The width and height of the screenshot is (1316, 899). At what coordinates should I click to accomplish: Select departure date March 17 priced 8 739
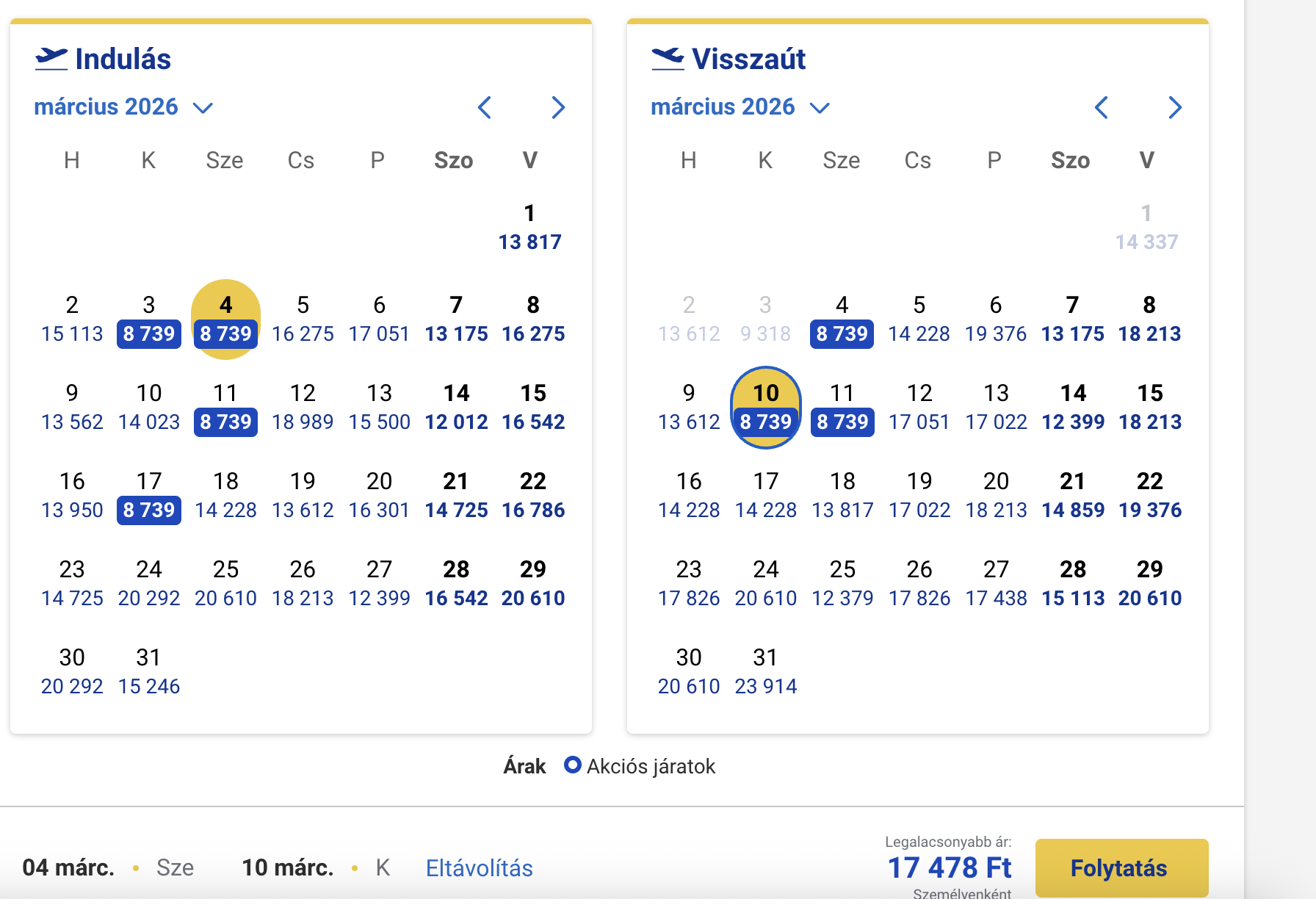point(148,496)
